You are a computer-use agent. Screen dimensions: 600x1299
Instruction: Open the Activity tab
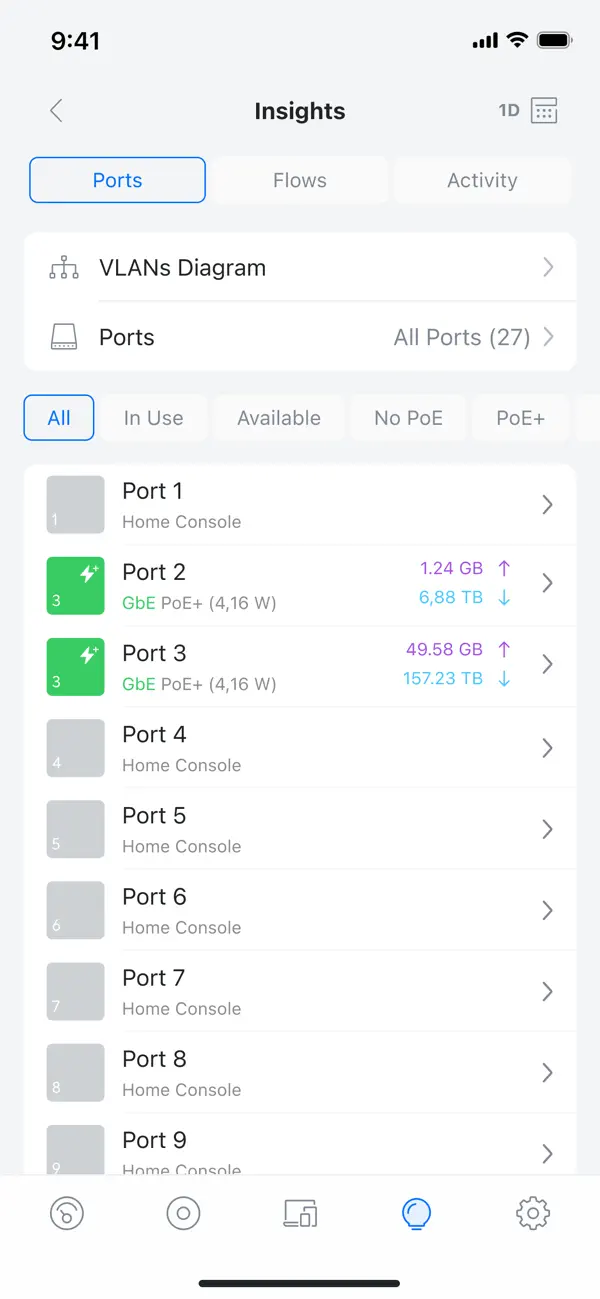[482, 180]
